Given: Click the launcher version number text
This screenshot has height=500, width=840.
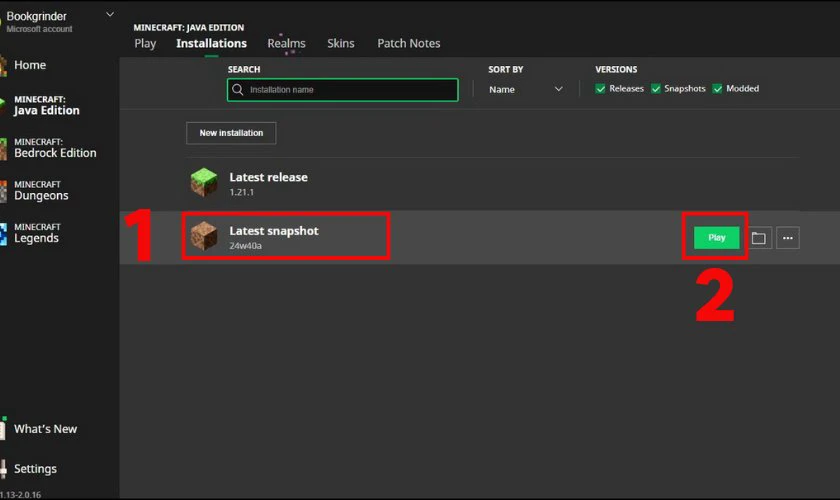Looking at the screenshot, I should point(20,495).
